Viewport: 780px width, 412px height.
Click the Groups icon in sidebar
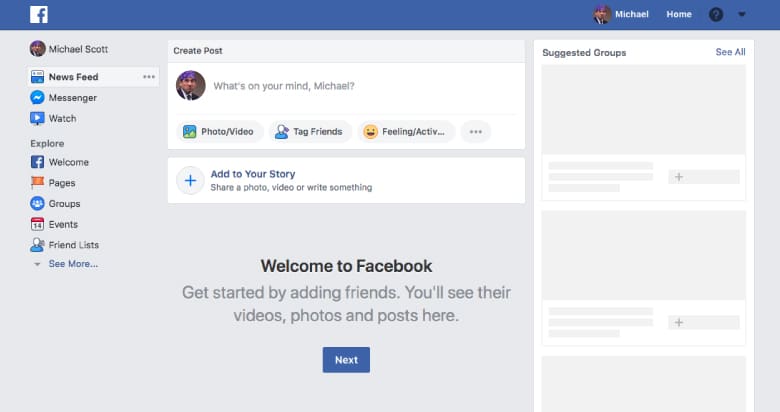tap(37, 204)
